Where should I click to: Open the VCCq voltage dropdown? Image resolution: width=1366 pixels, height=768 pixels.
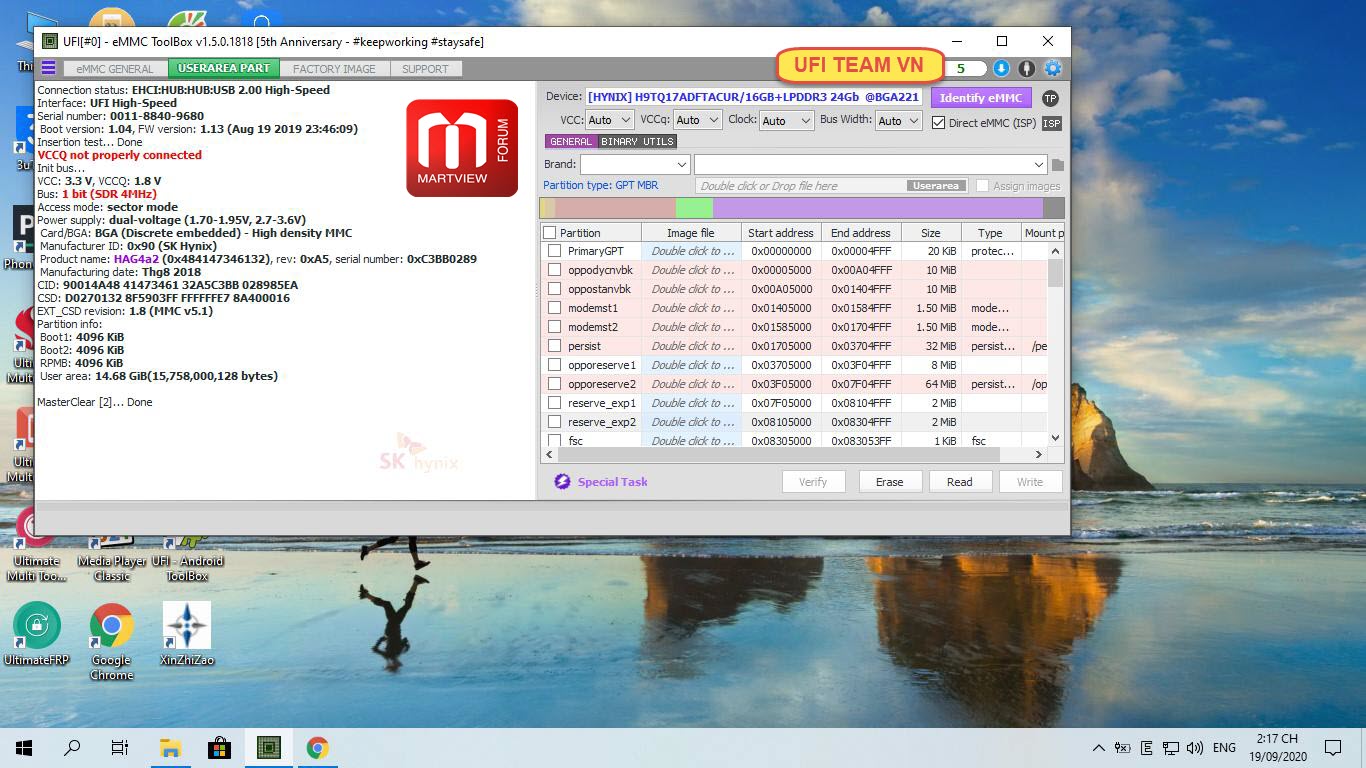point(697,120)
